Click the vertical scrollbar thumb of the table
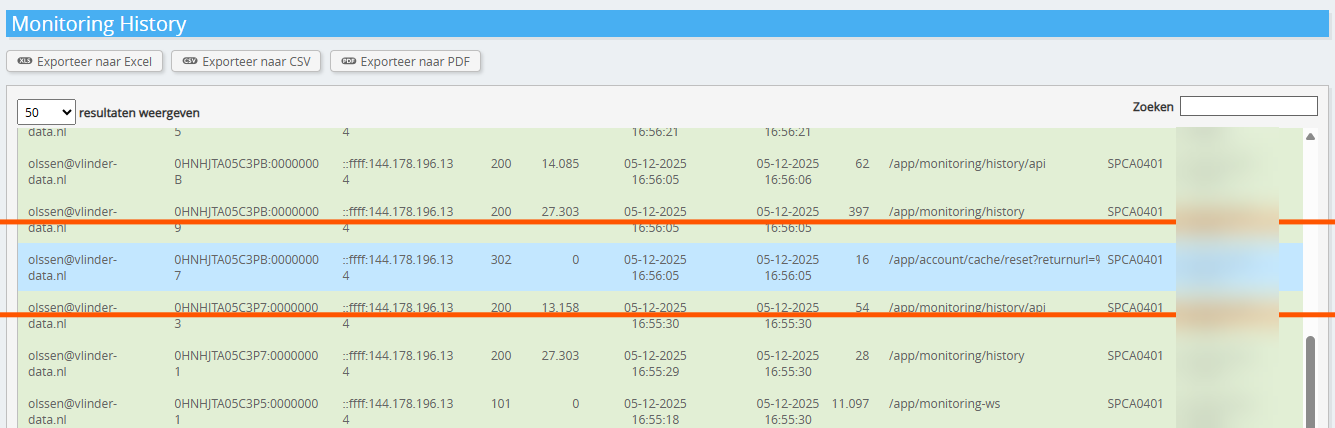This screenshot has height=428, width=1335. (x=1310, y=381)
